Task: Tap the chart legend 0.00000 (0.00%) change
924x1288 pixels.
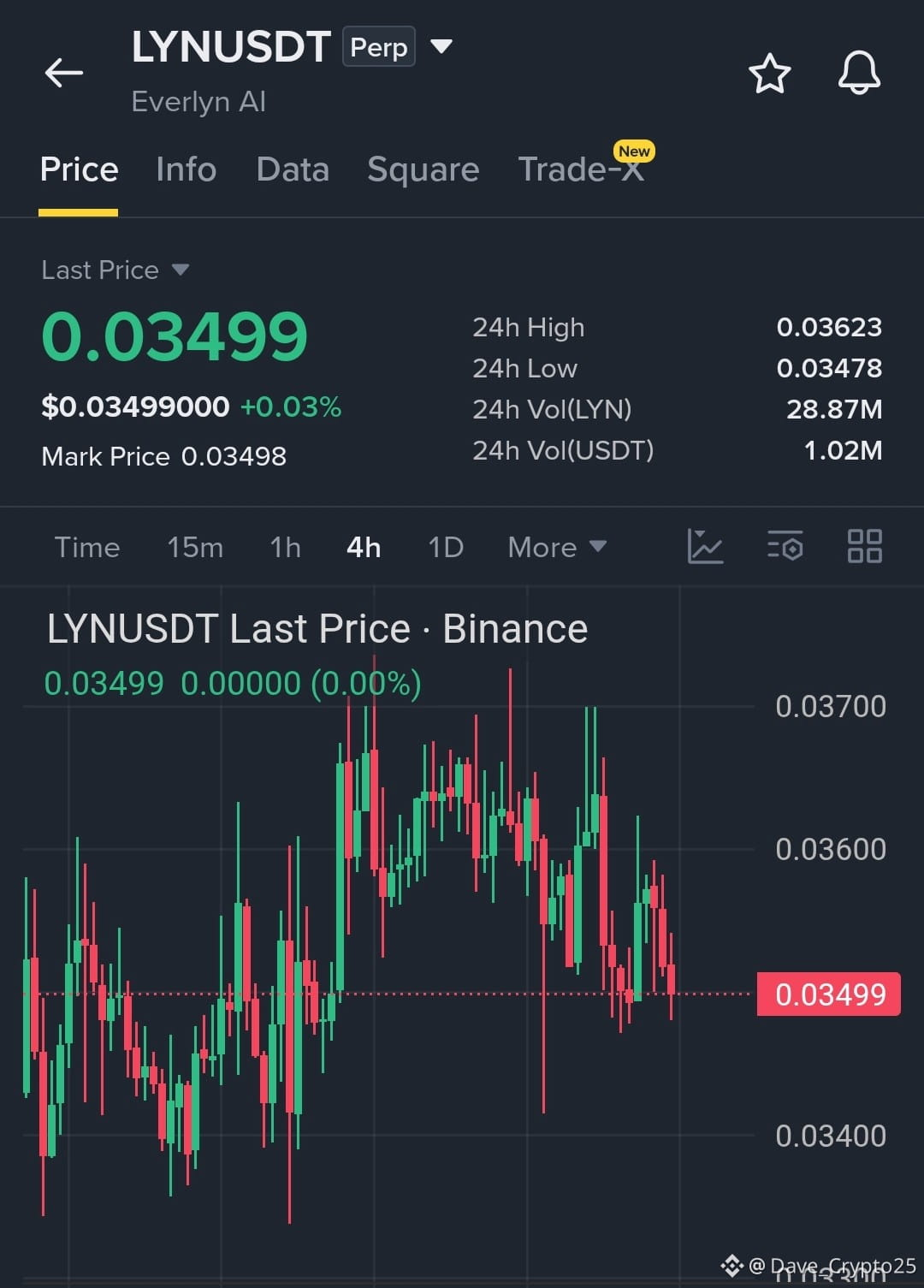Action: (x=301, y=684)
